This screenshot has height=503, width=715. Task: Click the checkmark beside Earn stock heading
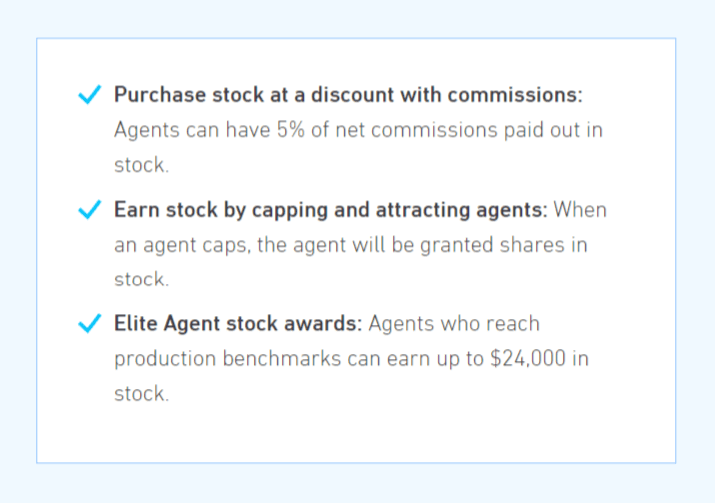[89, 209]
